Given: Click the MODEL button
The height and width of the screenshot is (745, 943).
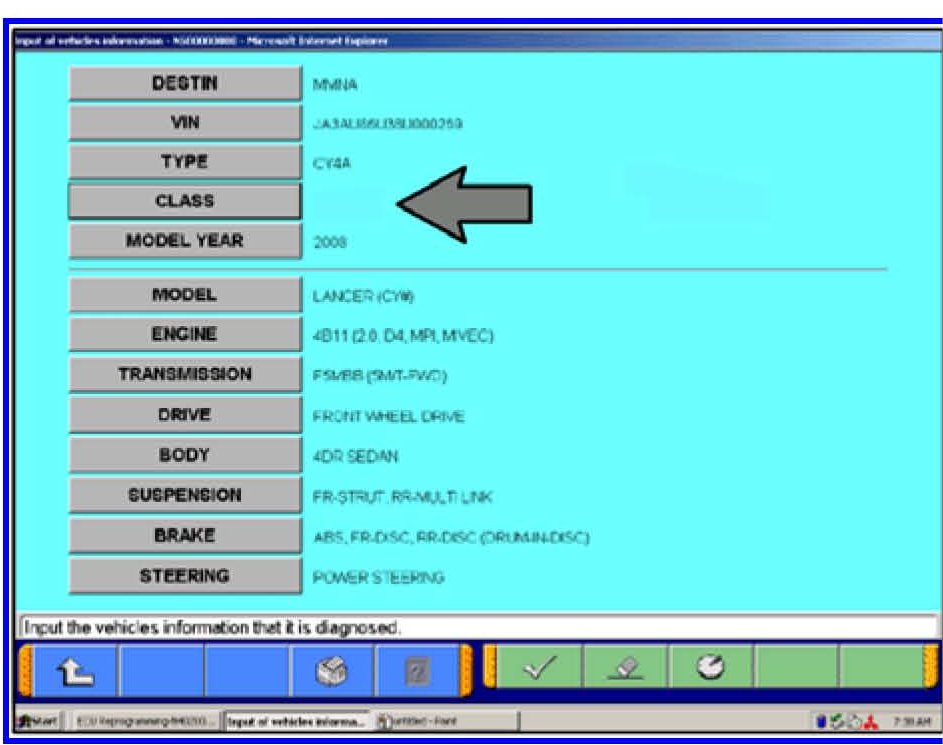Looking at the screenshot, I should coord(185,295).
